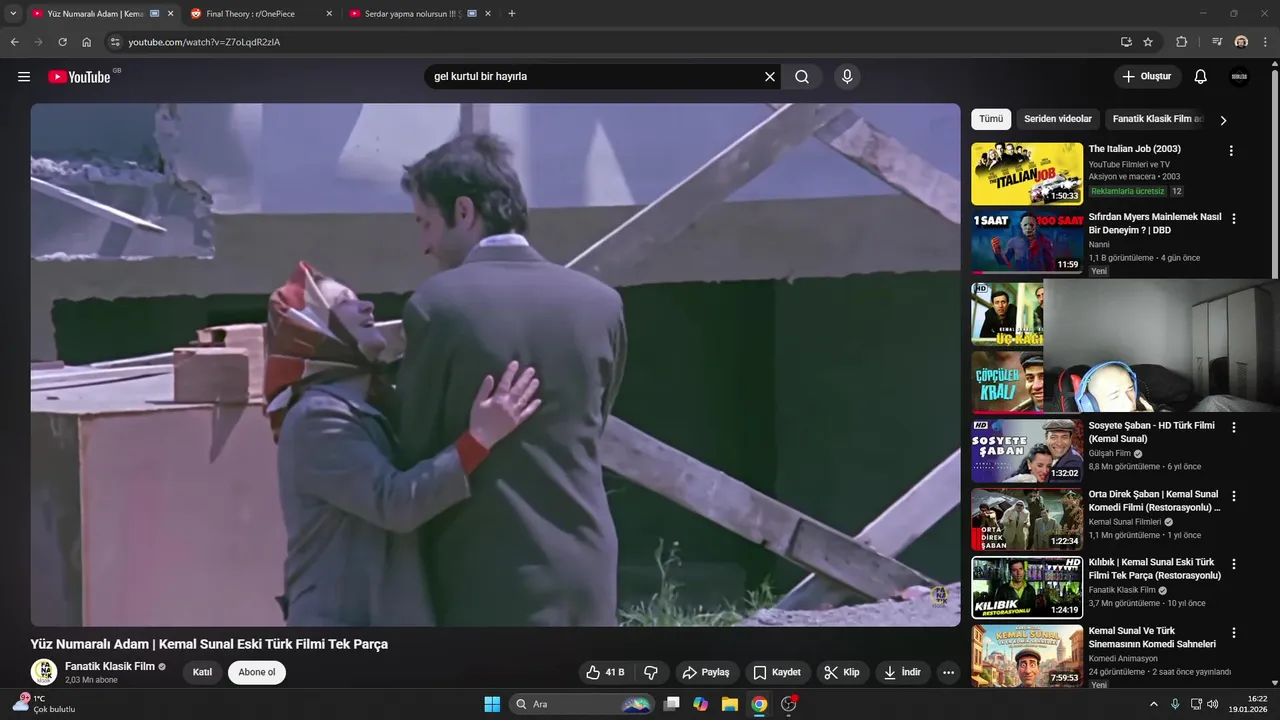Open new browser tab
Viewport: 1280px width, 720px height.
[x=512, y=14]
